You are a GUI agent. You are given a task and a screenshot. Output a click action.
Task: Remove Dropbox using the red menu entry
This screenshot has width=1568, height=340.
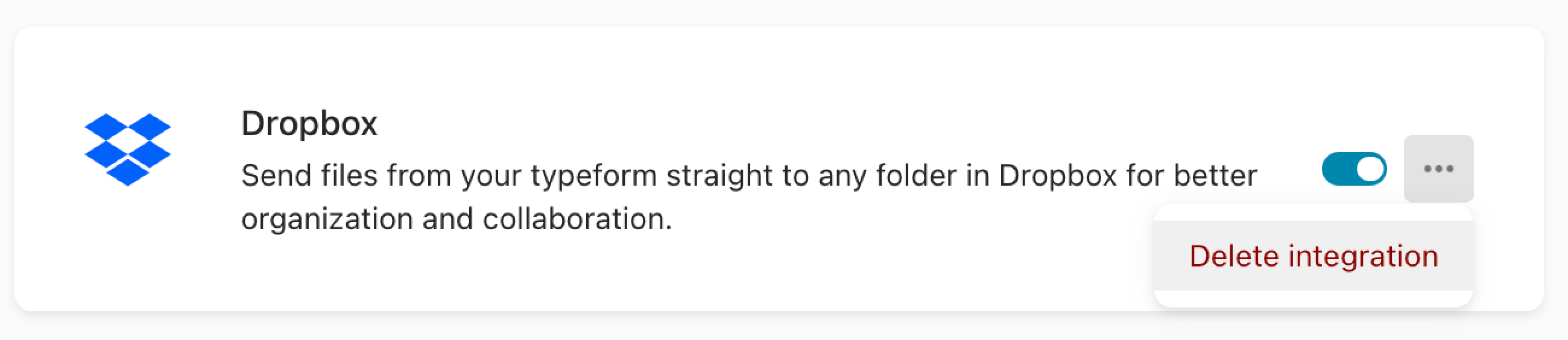pyautogui.click(x=1313, y=256)
